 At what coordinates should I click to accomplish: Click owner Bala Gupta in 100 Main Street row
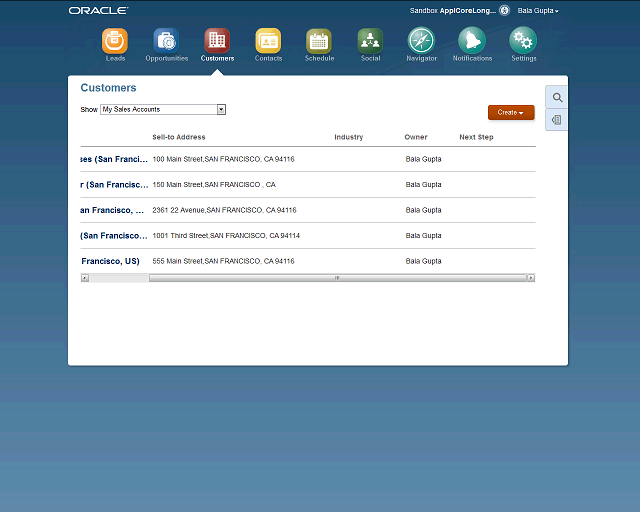tap(423, 159)
